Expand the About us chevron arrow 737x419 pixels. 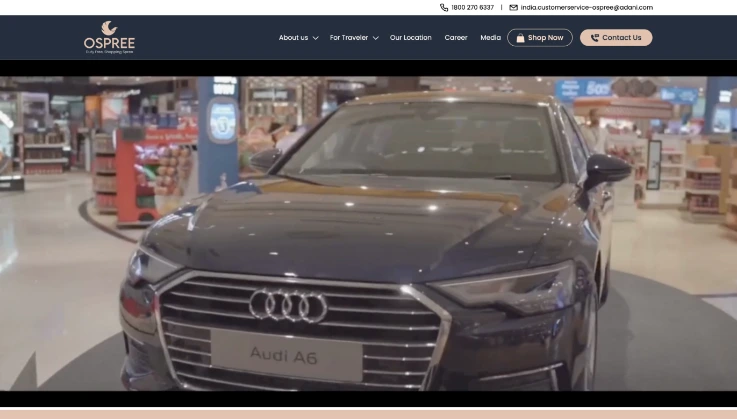315,38
